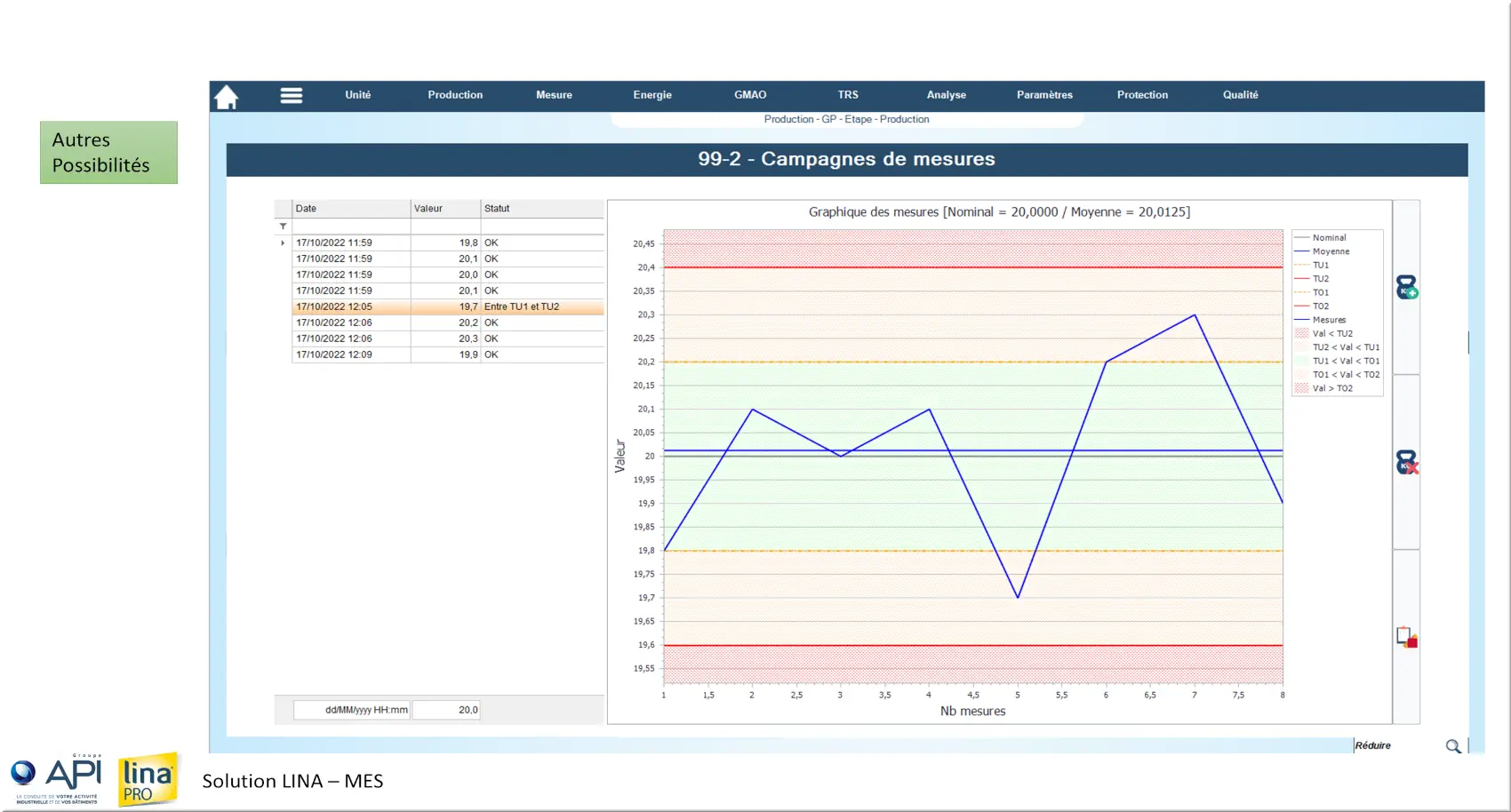The width and height of the screenshot is (1511, 812).
Task: Open the Mesure menu
Action: point(554,95)
